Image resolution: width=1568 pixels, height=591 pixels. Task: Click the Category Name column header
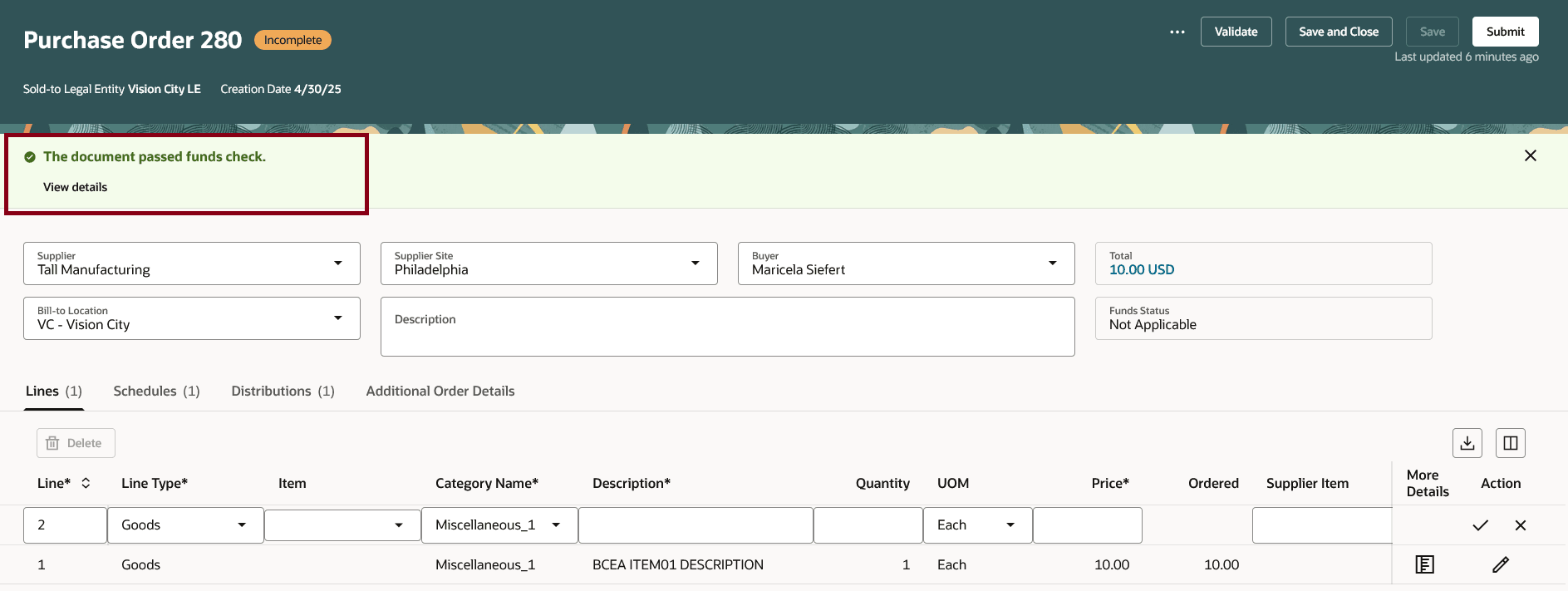[487, 483]
